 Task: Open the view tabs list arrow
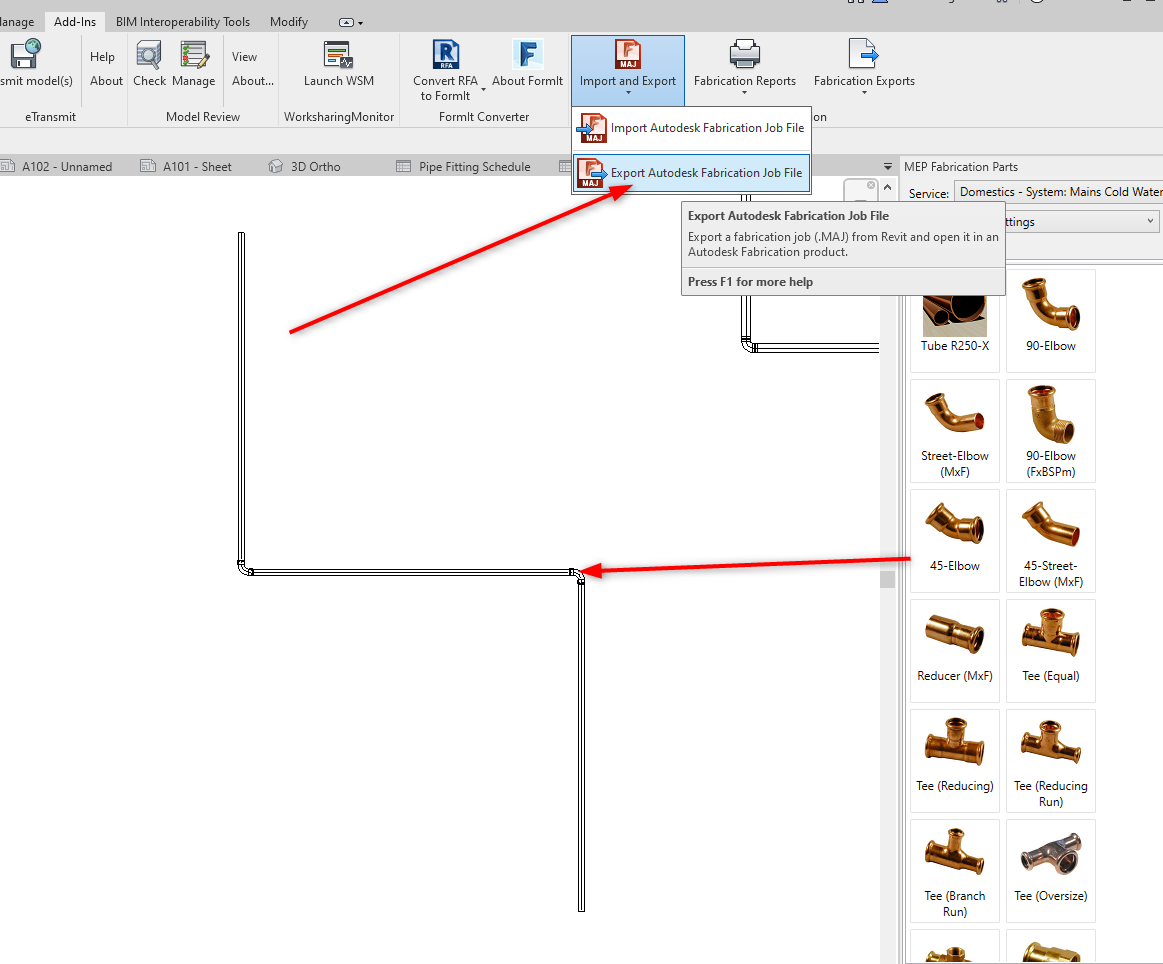pos(888,166)
